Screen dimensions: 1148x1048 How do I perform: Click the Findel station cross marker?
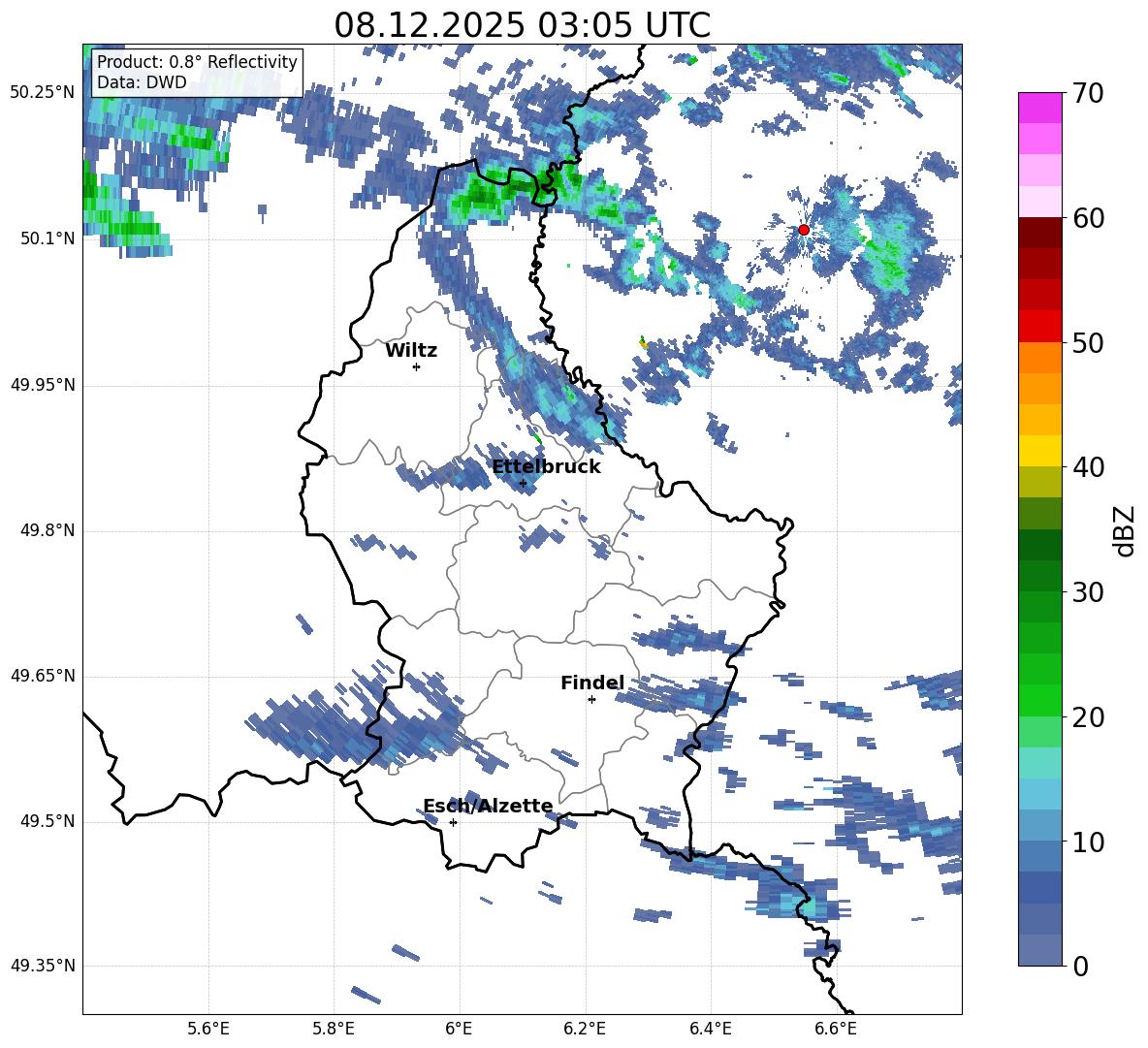[x=591, y=700]
